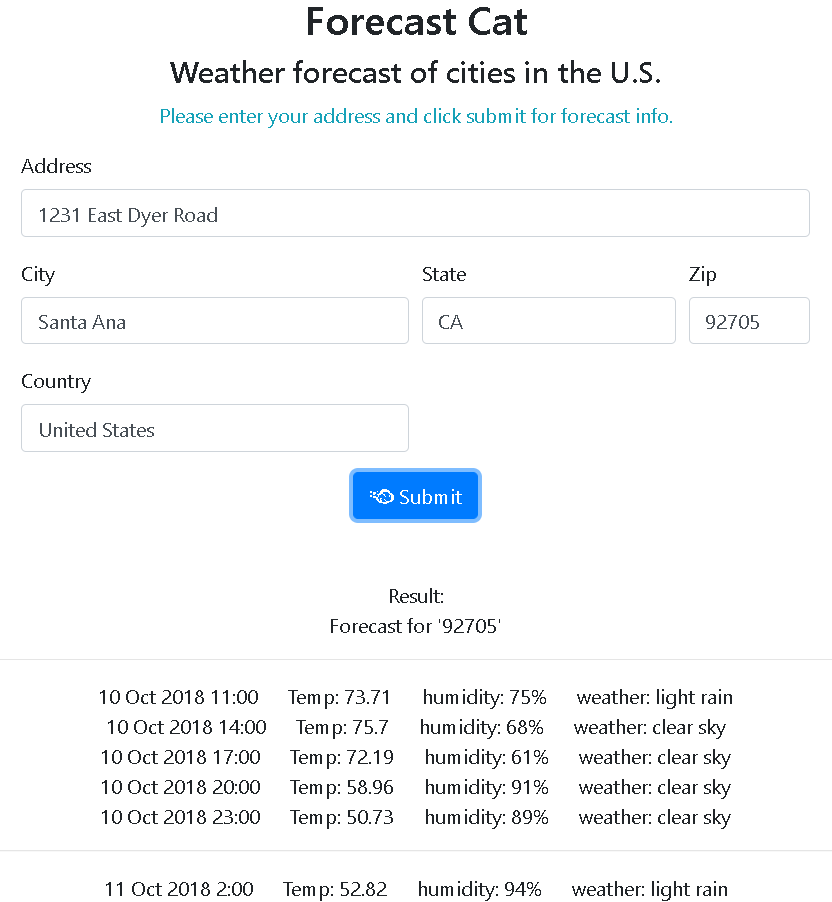Select the City field containing Santa Ana
Screen dimensions: 832x902
click(215, 320)
